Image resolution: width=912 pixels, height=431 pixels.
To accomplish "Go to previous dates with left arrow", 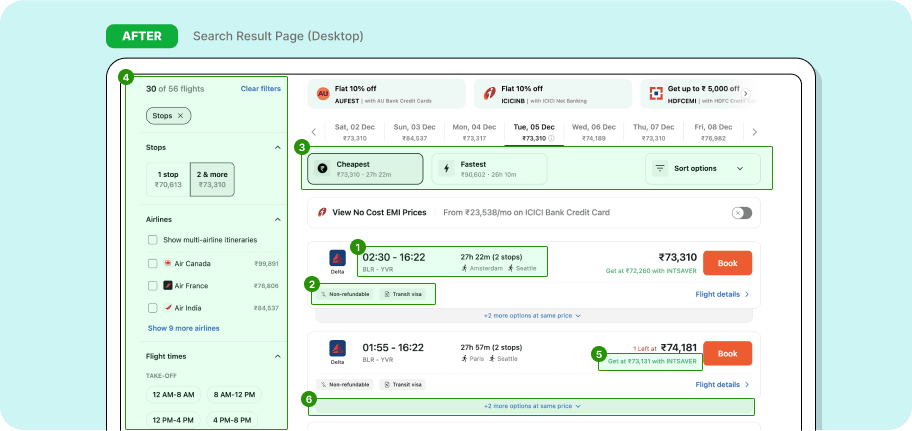I will [x=313, y=132].
